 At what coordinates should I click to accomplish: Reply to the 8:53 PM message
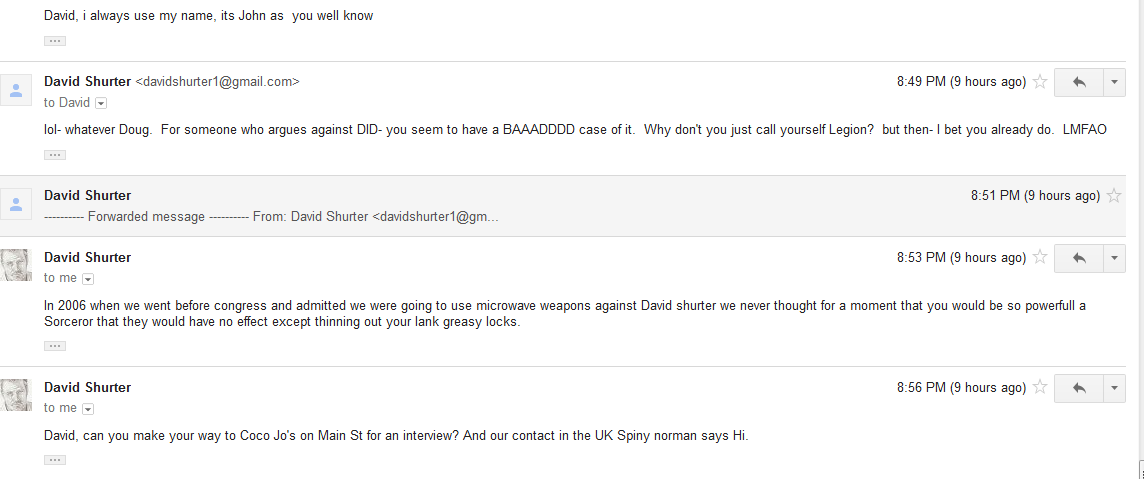[1079, 258]
